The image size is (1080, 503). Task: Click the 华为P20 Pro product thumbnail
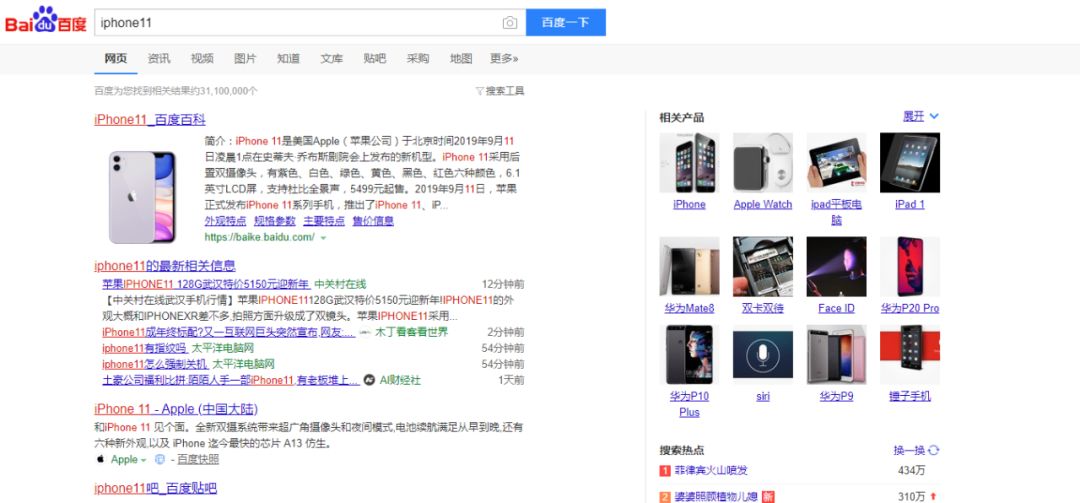click(x=910, y=267)
